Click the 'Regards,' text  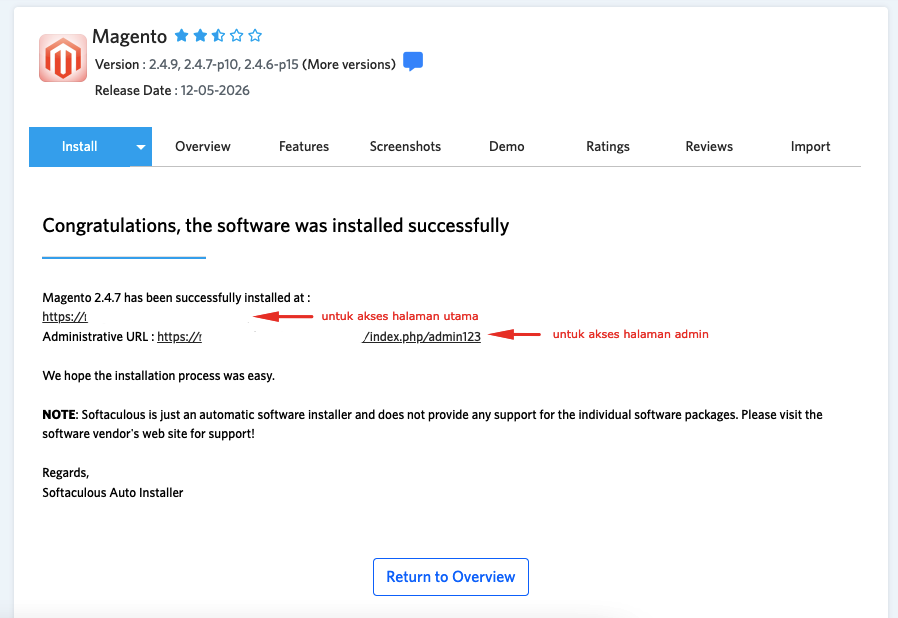pos(66,473)
